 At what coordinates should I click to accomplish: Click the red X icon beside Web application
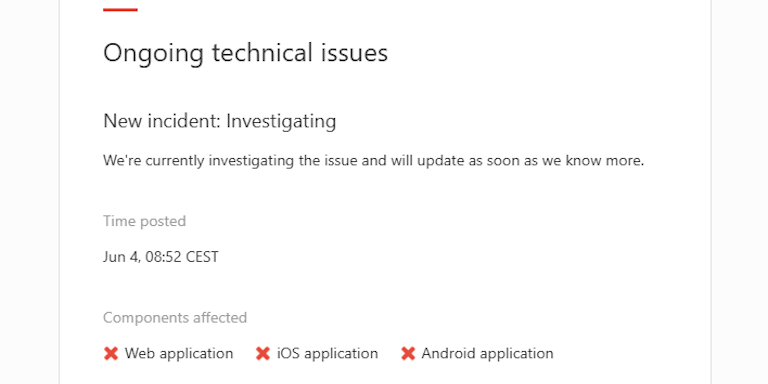(111, 353)
